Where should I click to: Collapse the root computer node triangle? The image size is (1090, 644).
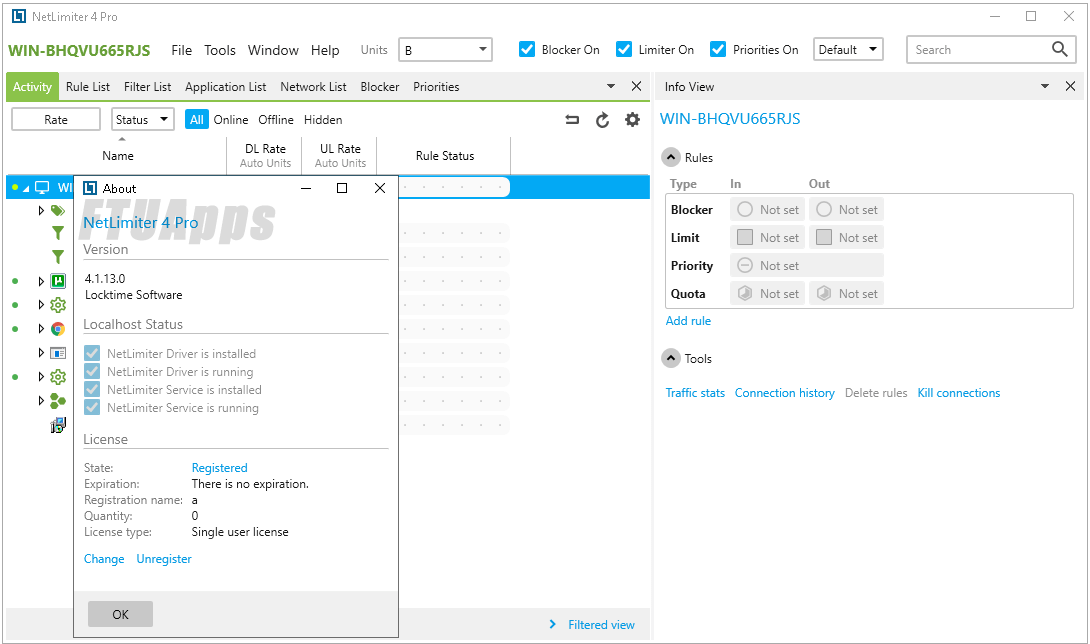pos(26,188)
